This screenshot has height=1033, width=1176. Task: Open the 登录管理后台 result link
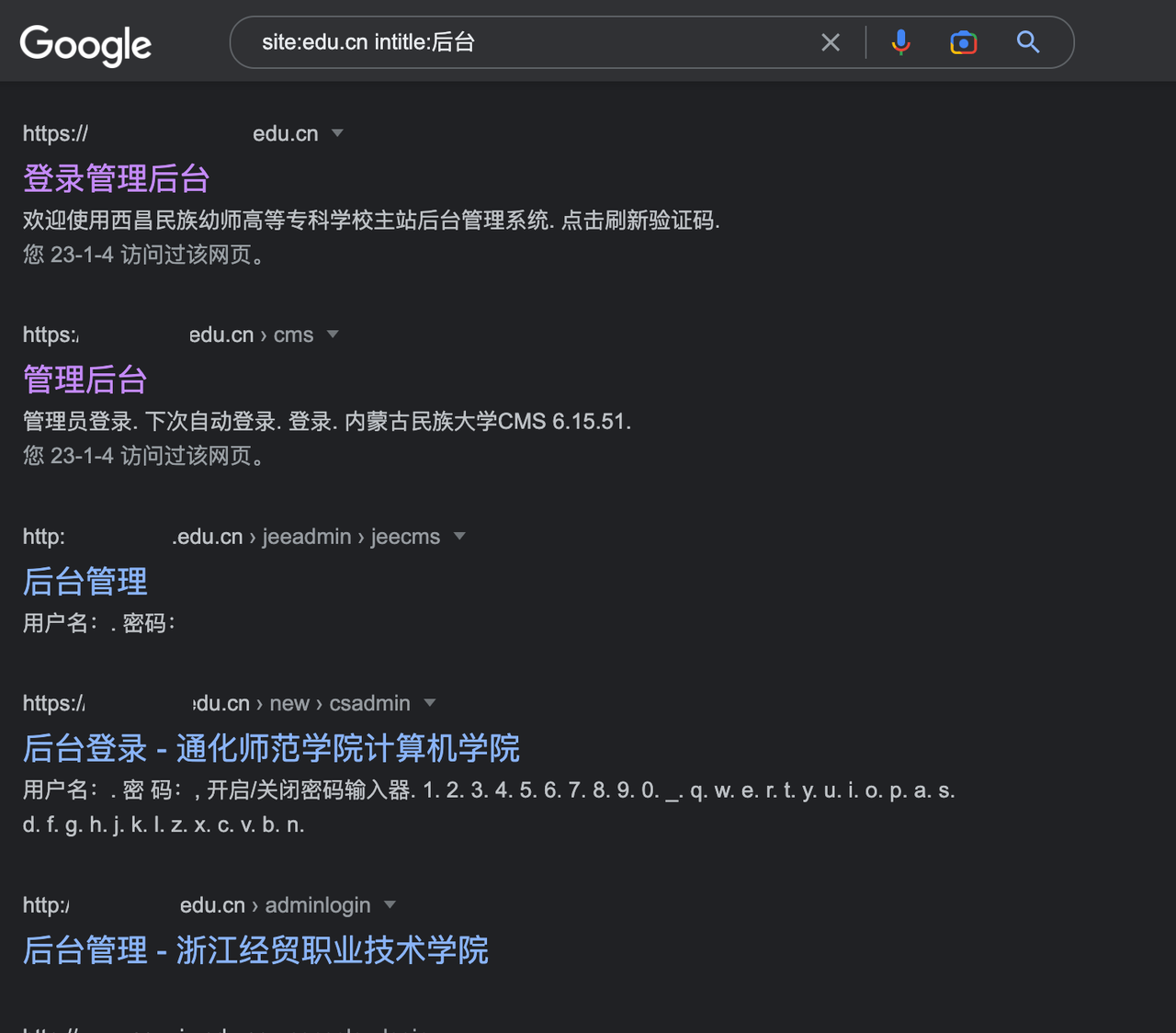coord(117,178)
